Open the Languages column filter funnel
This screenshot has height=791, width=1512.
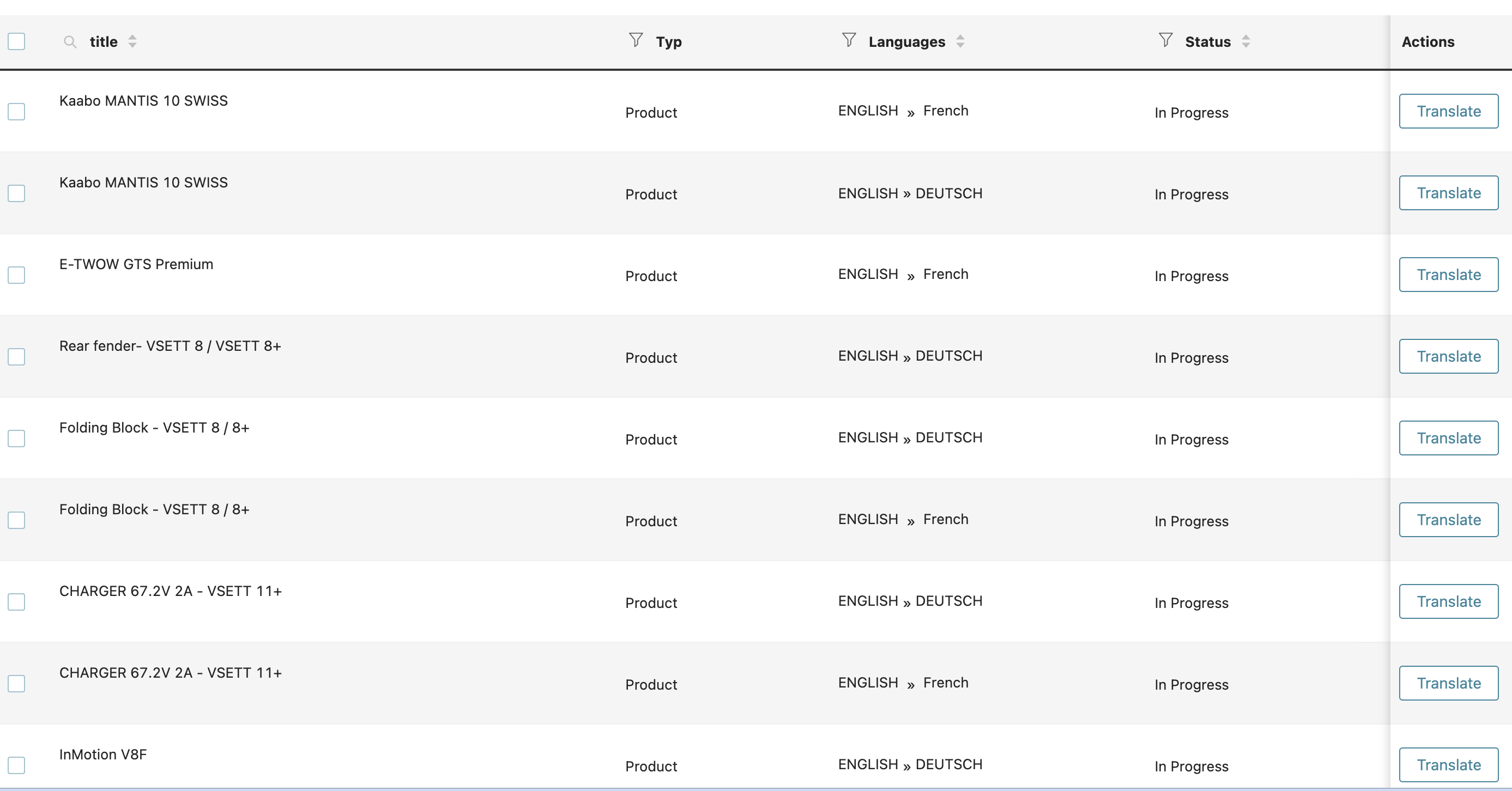tap(849, 40)
